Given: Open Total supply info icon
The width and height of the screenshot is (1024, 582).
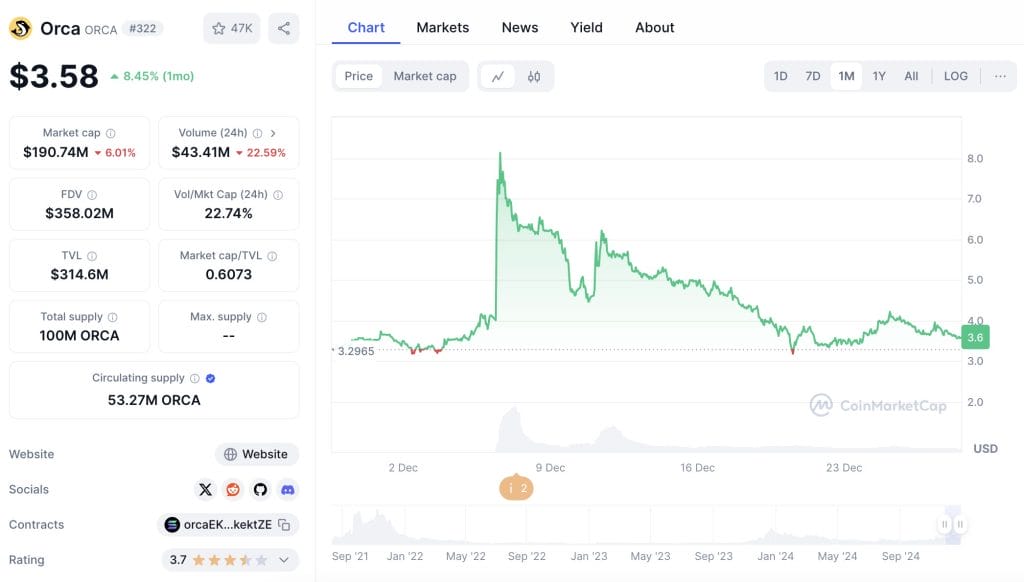Looking at the screenshot, I should [112, 317].
